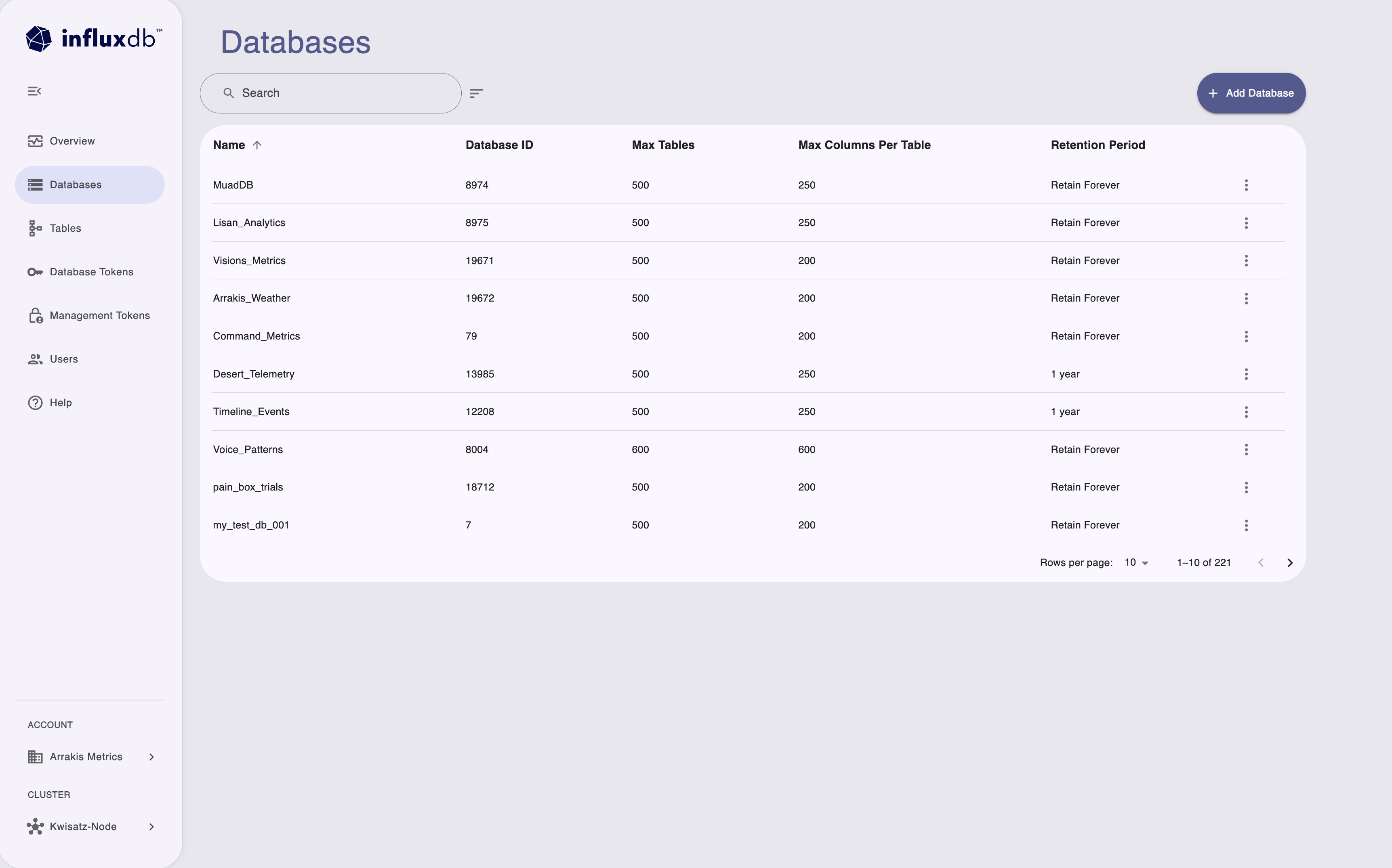Open my_test_db_001 row actions menu

click(x=1246, y=525)
